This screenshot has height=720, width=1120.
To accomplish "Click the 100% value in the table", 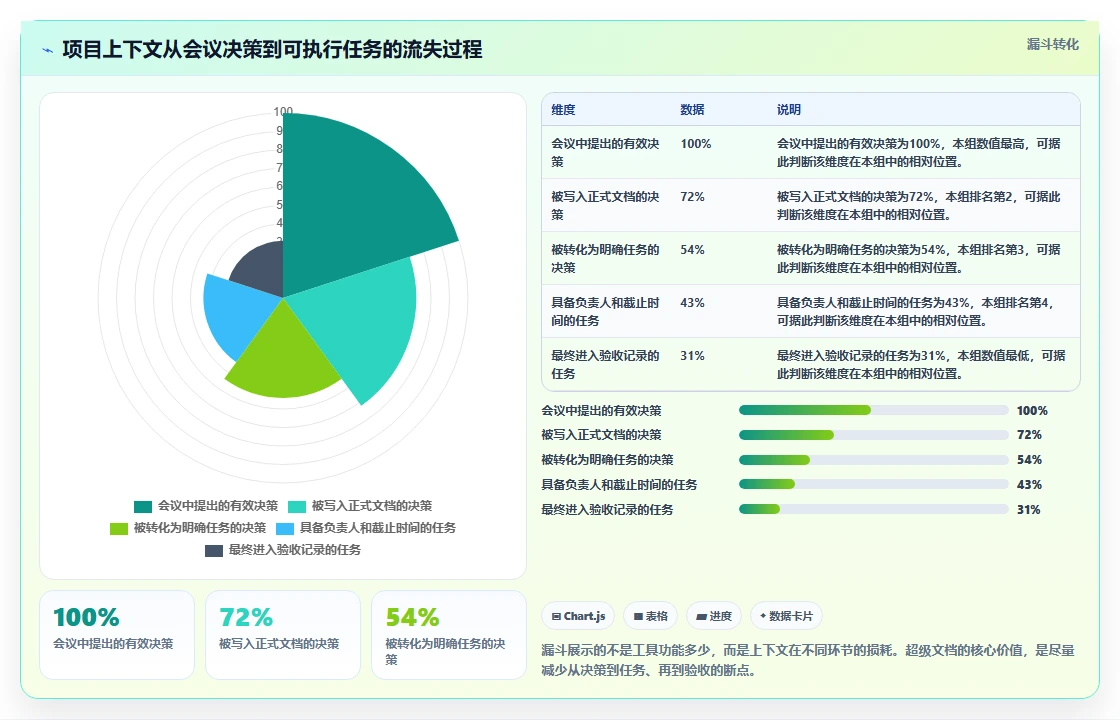I will coord(696,144).
